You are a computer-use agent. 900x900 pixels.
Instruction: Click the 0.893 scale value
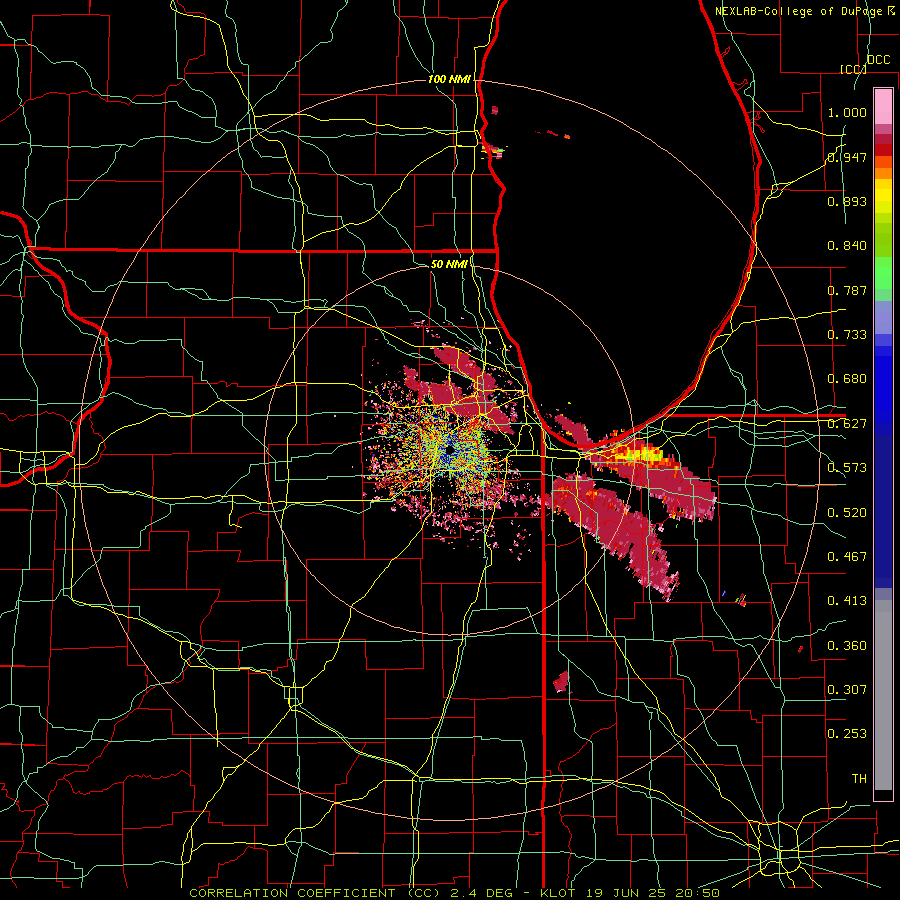847,201
